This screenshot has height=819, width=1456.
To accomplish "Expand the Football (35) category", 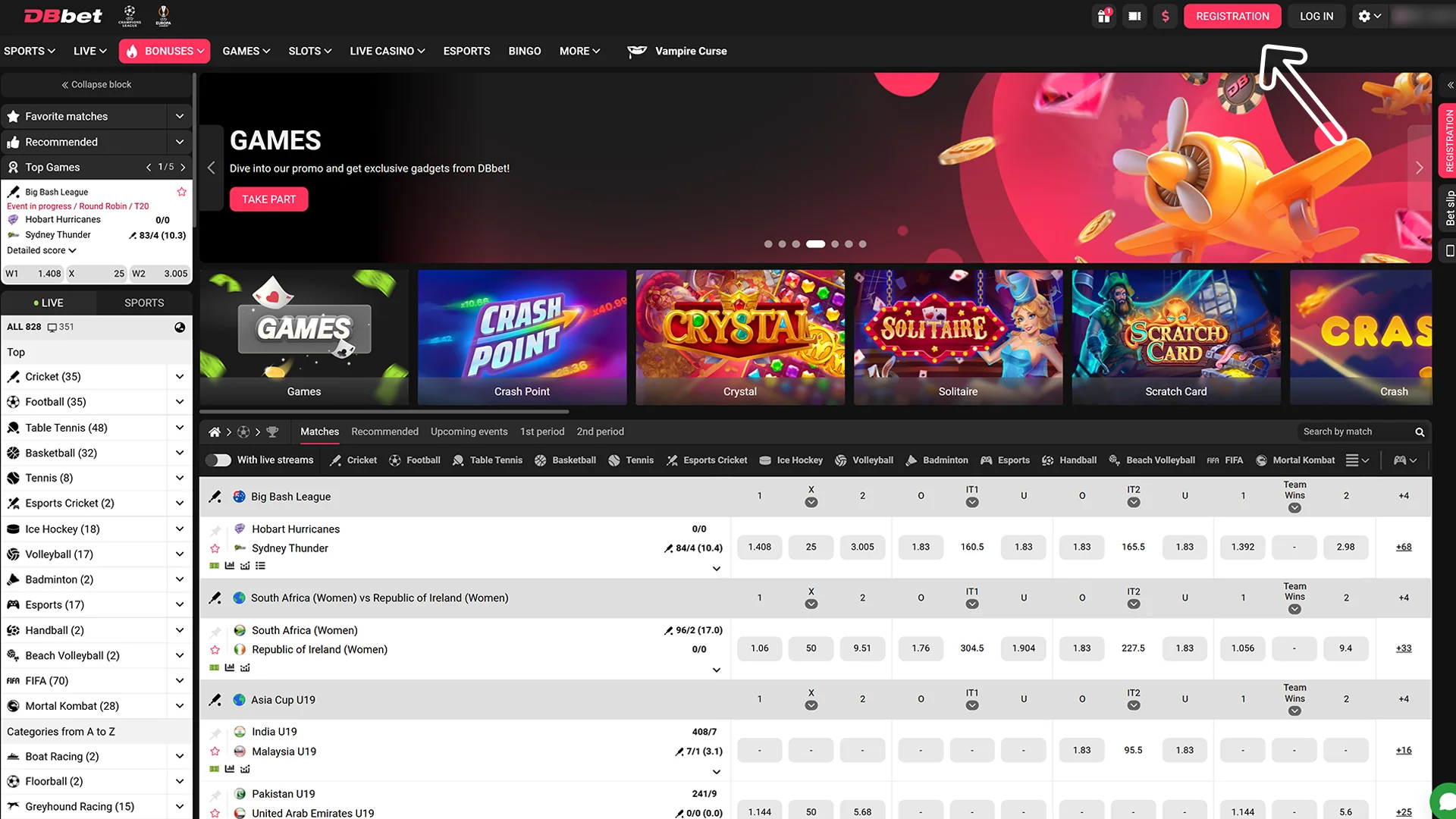I will (179, 402).
